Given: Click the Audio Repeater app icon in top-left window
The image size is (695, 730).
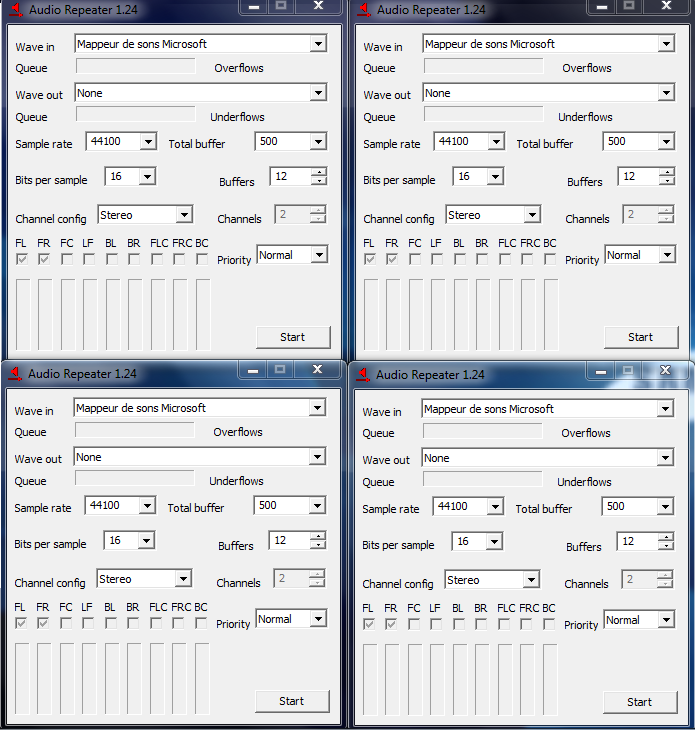Looking at the screenshot, I should (x=16, y=9).
